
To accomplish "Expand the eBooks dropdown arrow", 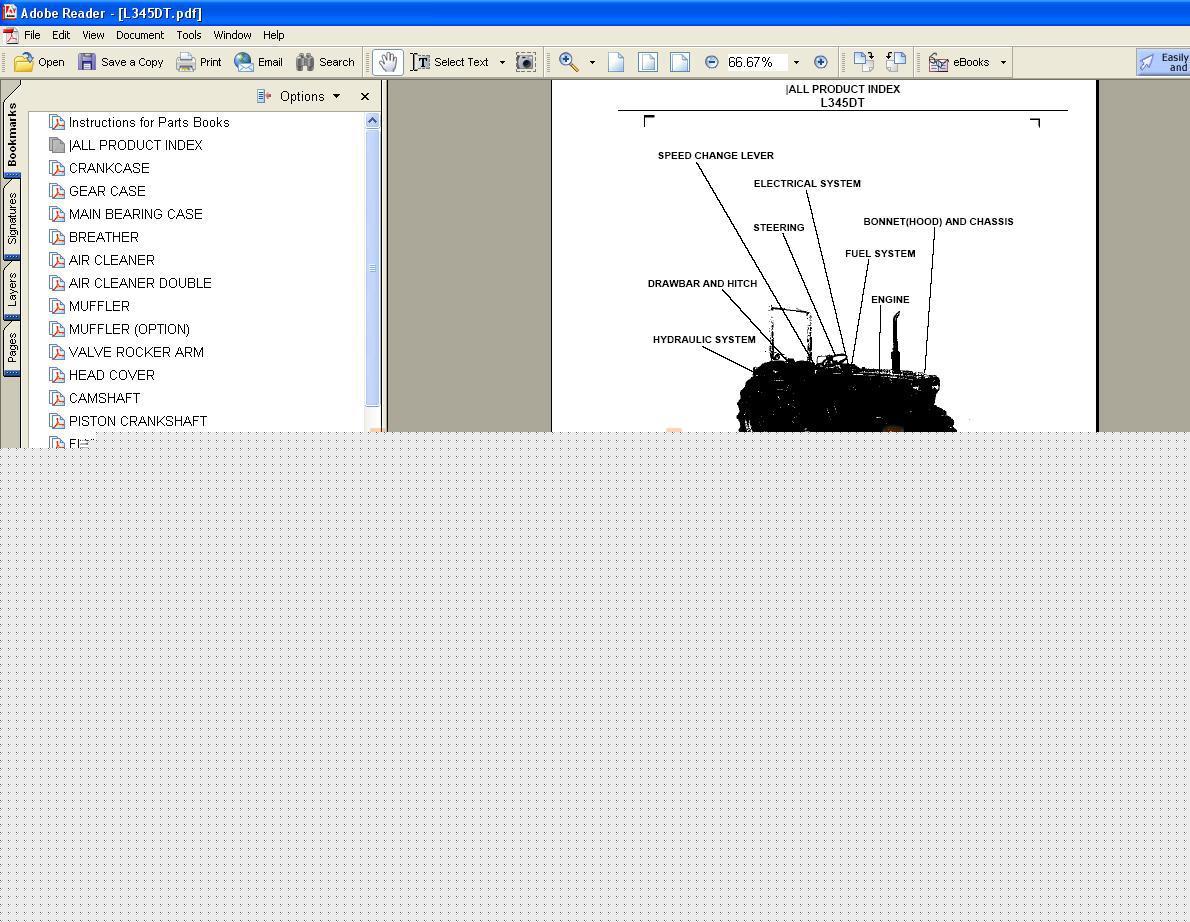I will point(1003,62).
